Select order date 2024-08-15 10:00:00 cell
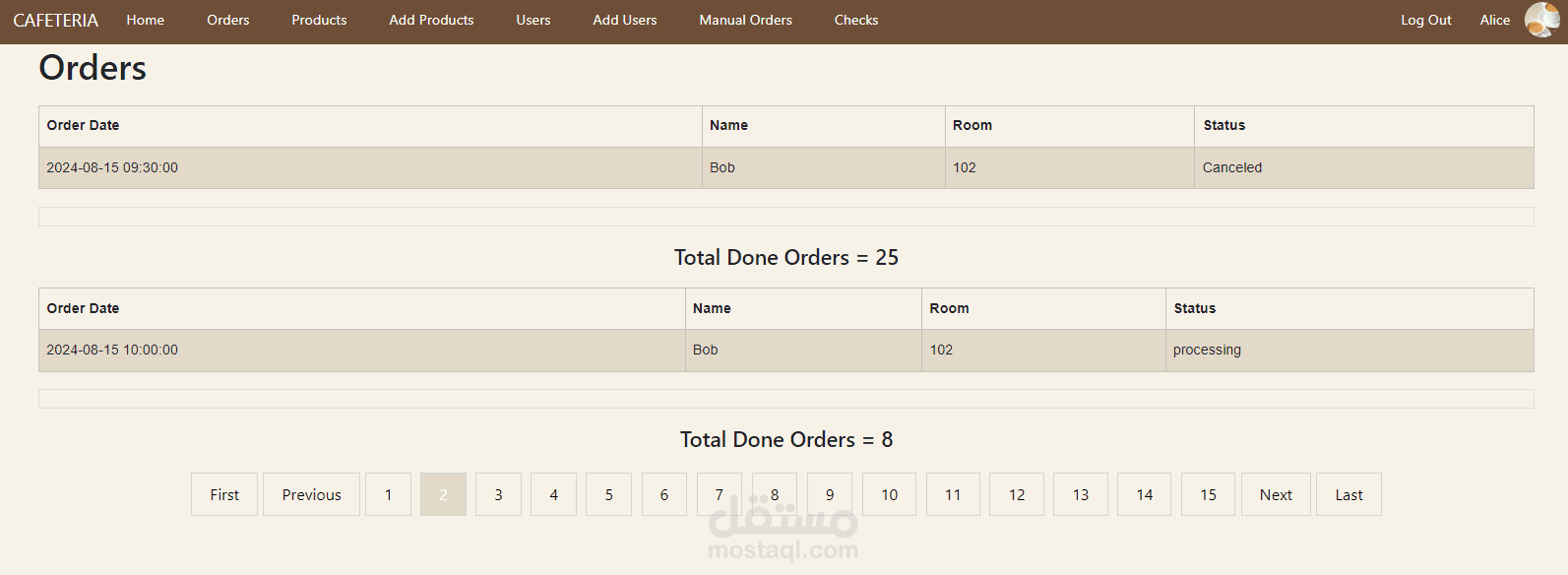 [x=362, y=350]
